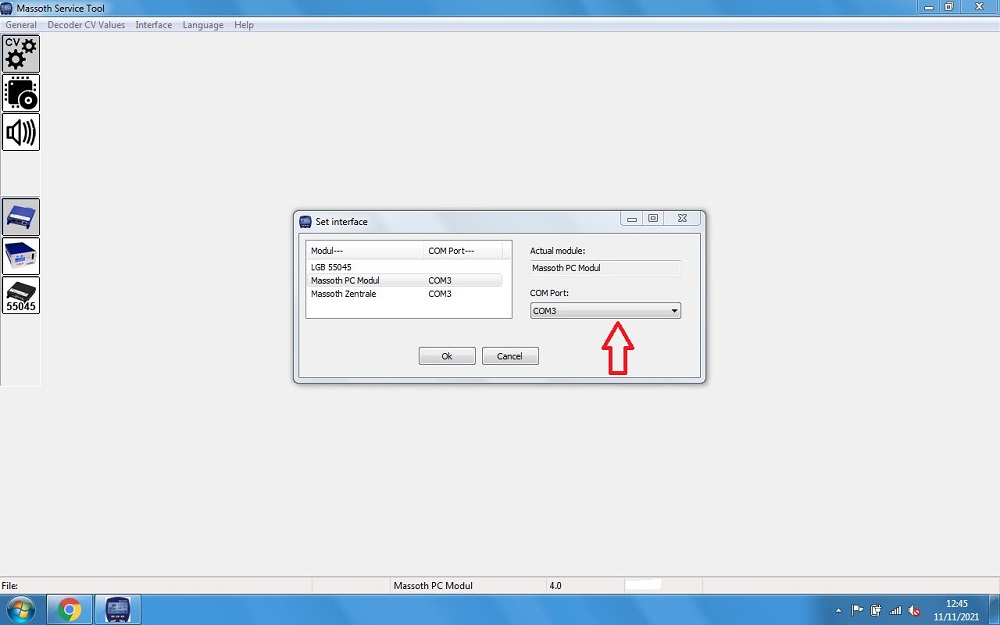Open the Decoder CV Values menu
This screenshot has width=1000, height=625.
(x=86, y=25)
